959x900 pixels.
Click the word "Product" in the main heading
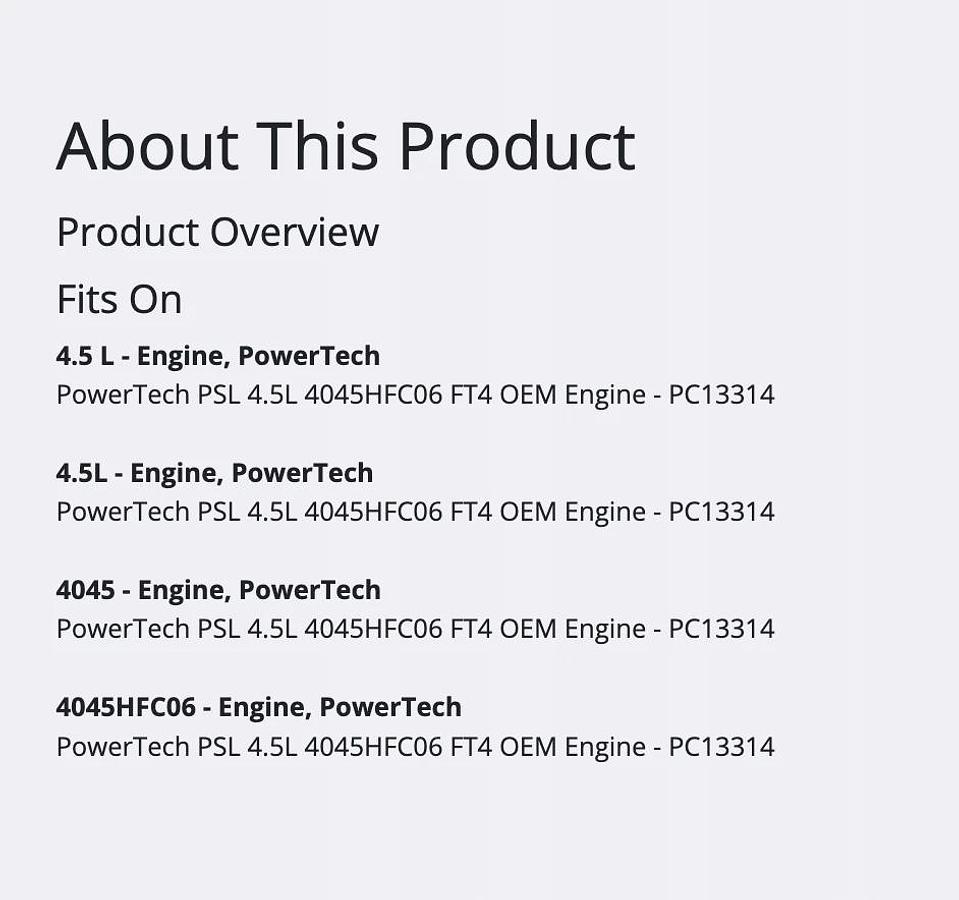point(516,146)
